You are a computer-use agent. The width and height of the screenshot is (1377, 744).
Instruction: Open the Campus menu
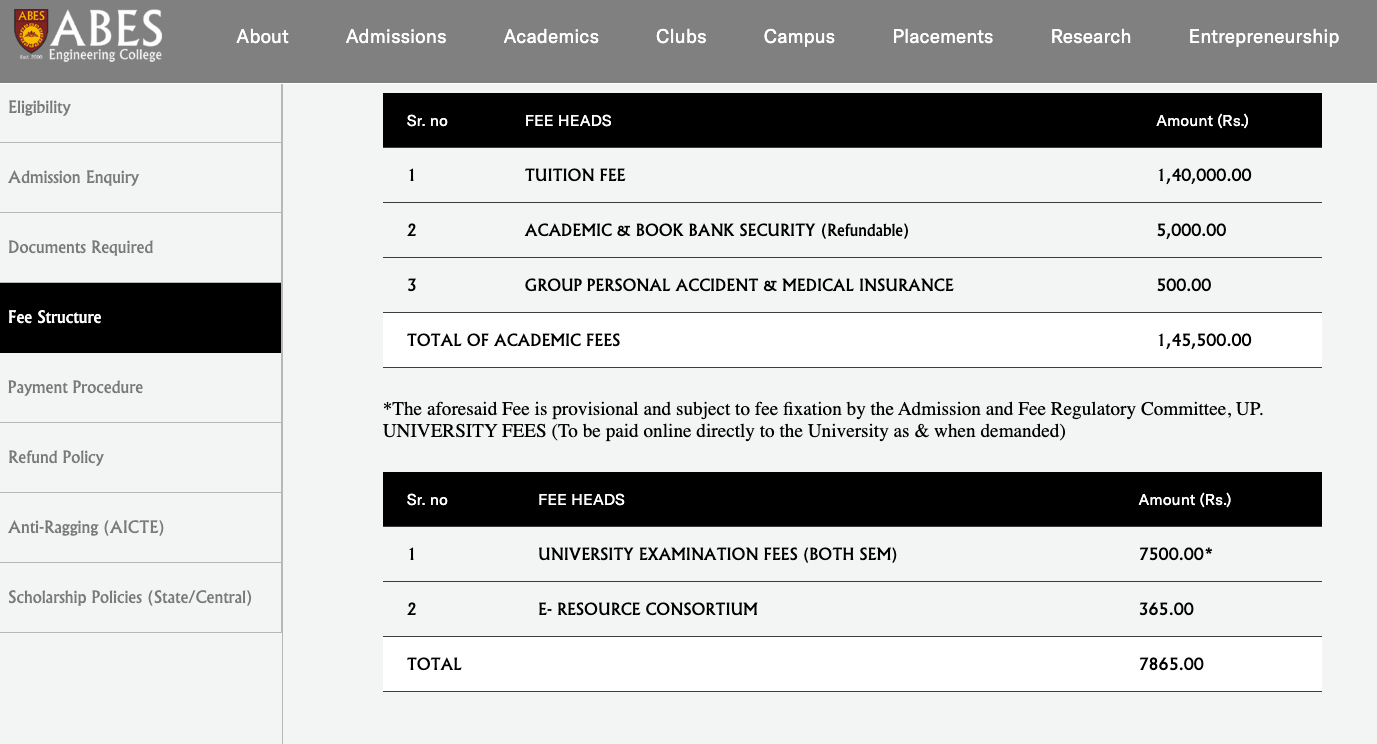click(798, 36)
